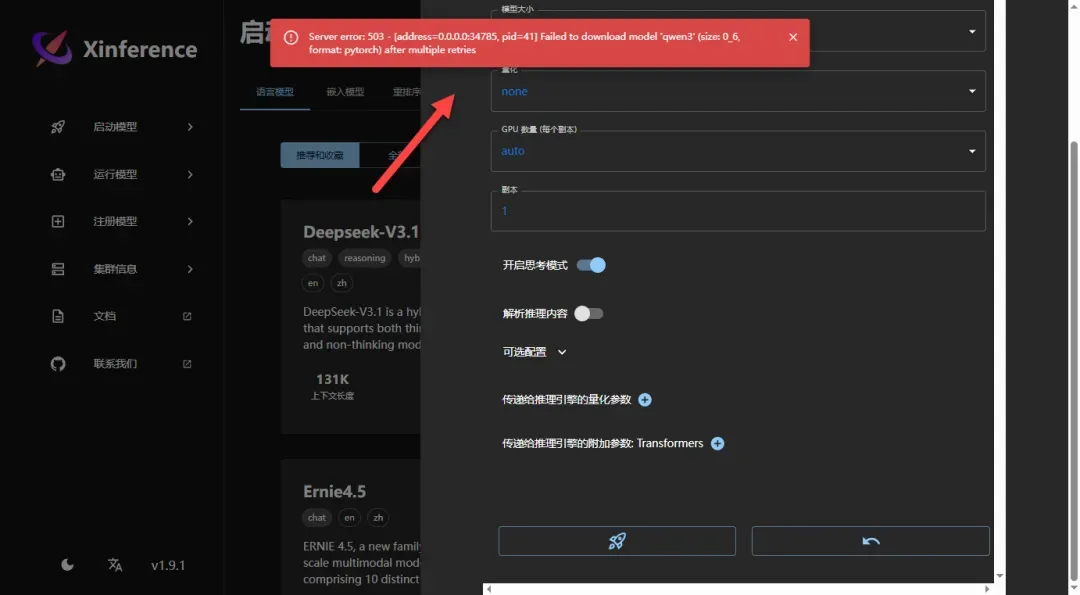Image resolution: width=1080 pixels, height=595 pixels.
Task: Open the language translation icon
Action: pos(115,565)
